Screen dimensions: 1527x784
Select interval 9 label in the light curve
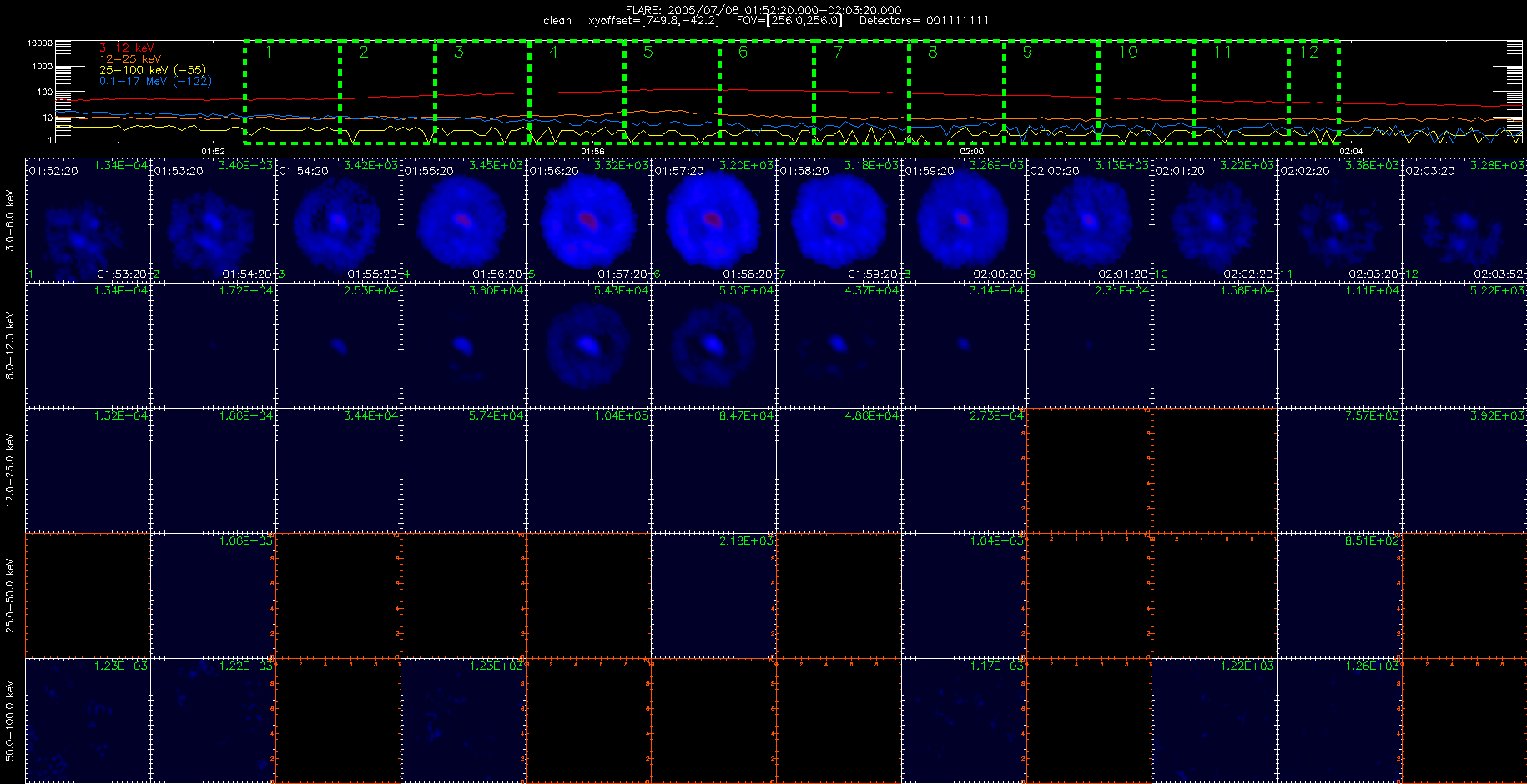tap(1027, 52)
